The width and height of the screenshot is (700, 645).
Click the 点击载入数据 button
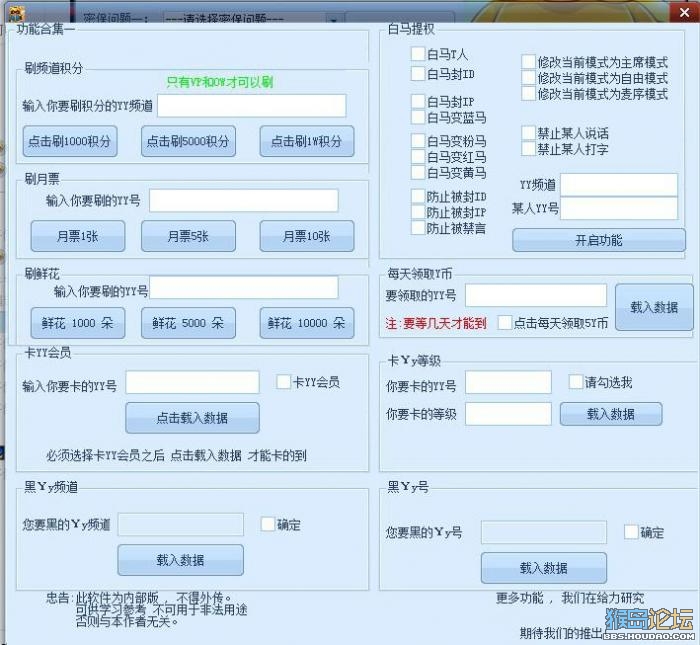[x=192, y=418]
